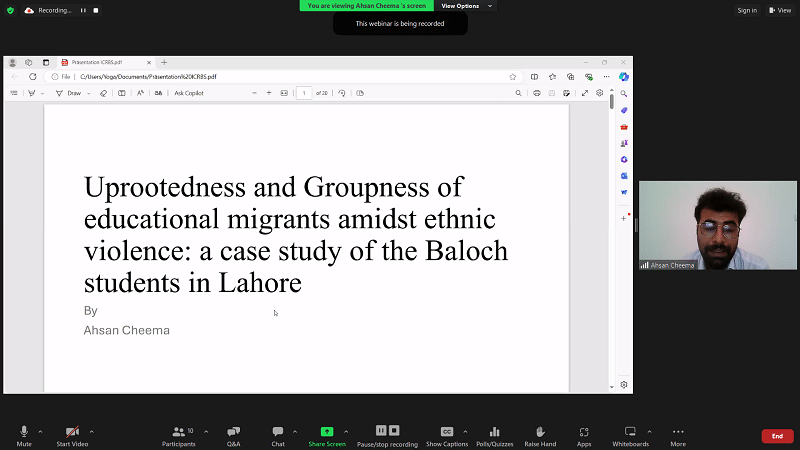800x450 pixels.
Task: Select the Presentation ICRBS.pdf browser tab
Action: coord(105,62)
